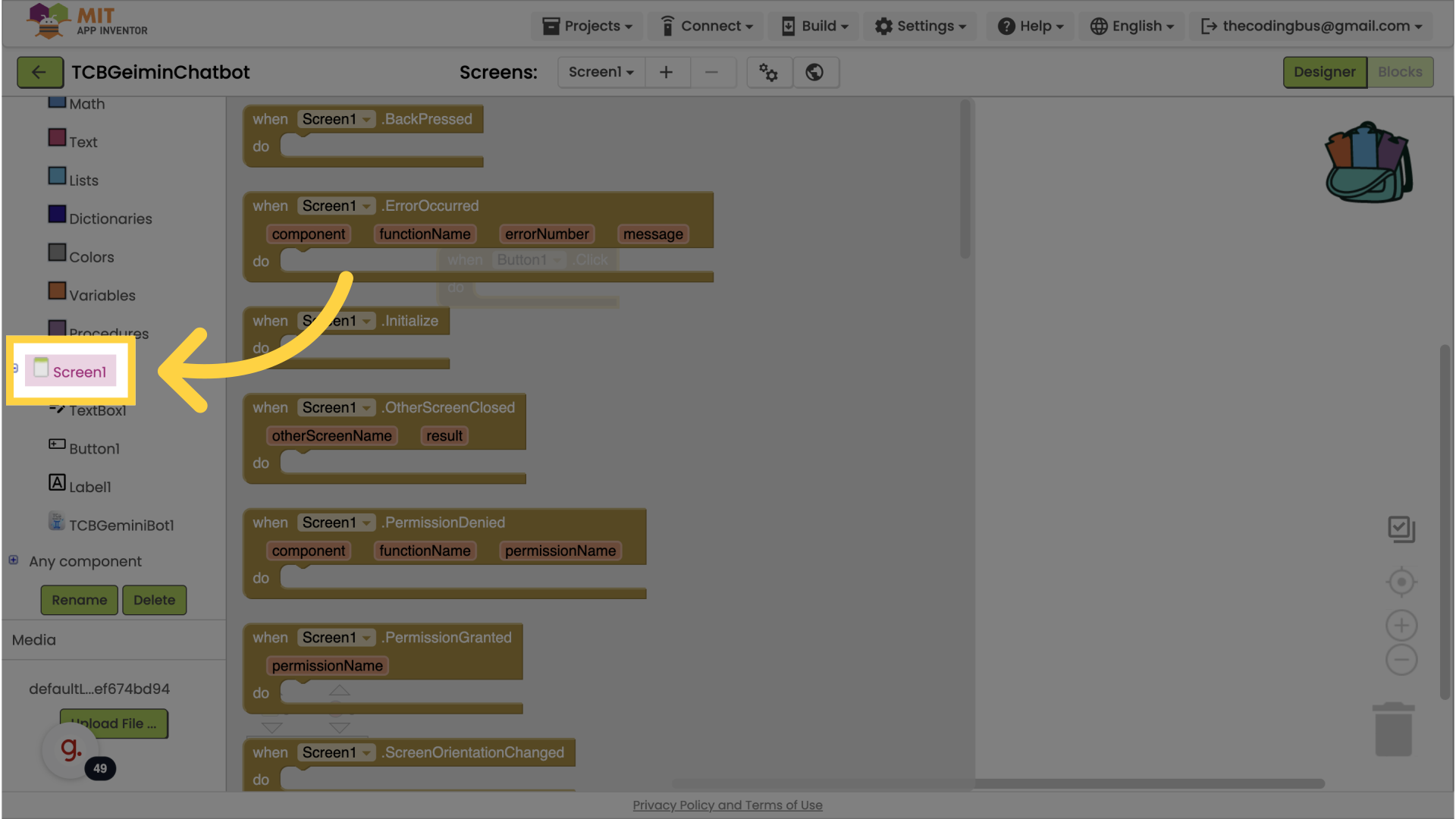Select the Colors block category swatch
Image resolution: width=1456 pixels, height=819 pixels.
(x=57, y=253)
